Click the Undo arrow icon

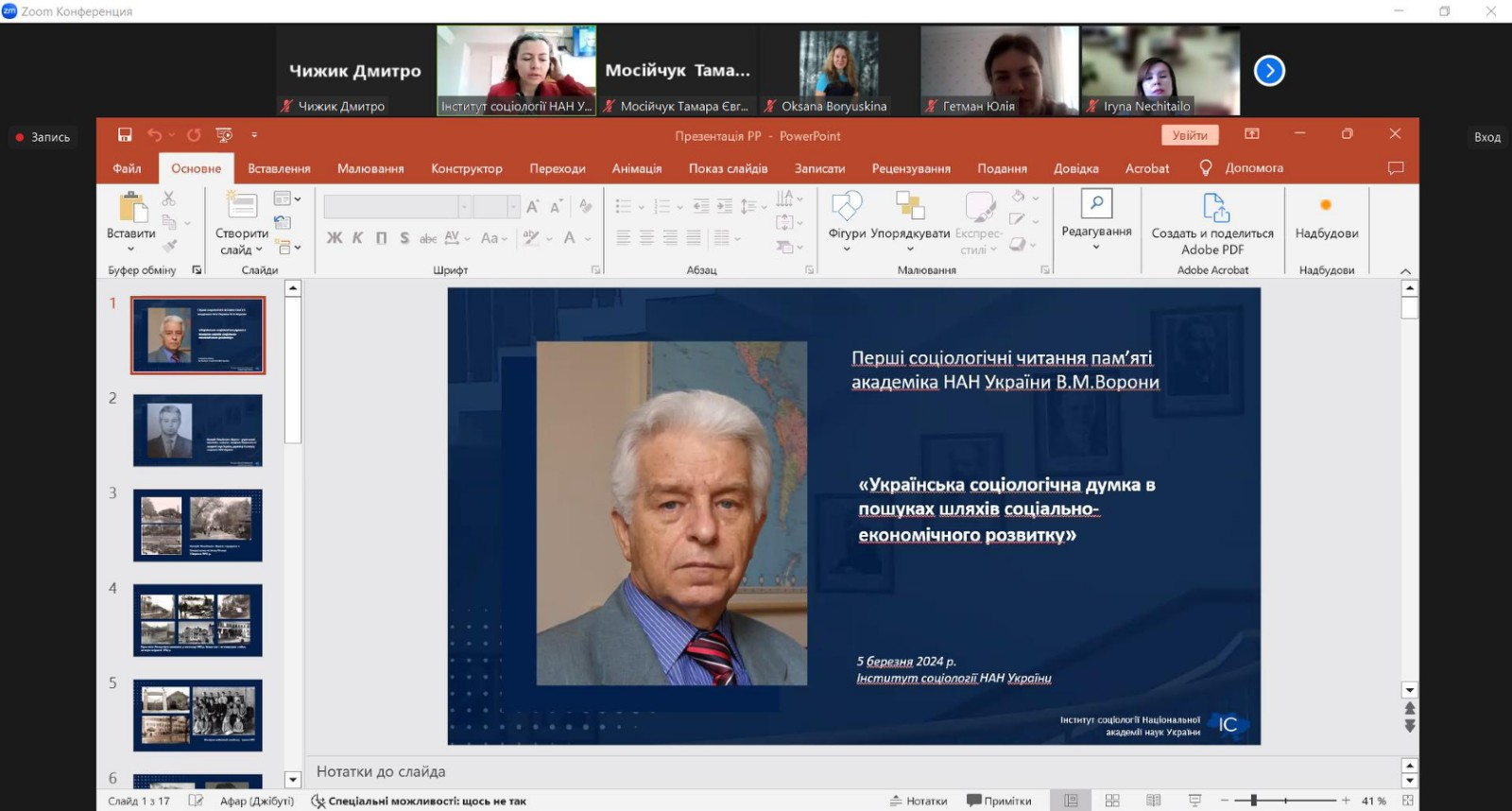pyautogui.click(x=154, y=135)
